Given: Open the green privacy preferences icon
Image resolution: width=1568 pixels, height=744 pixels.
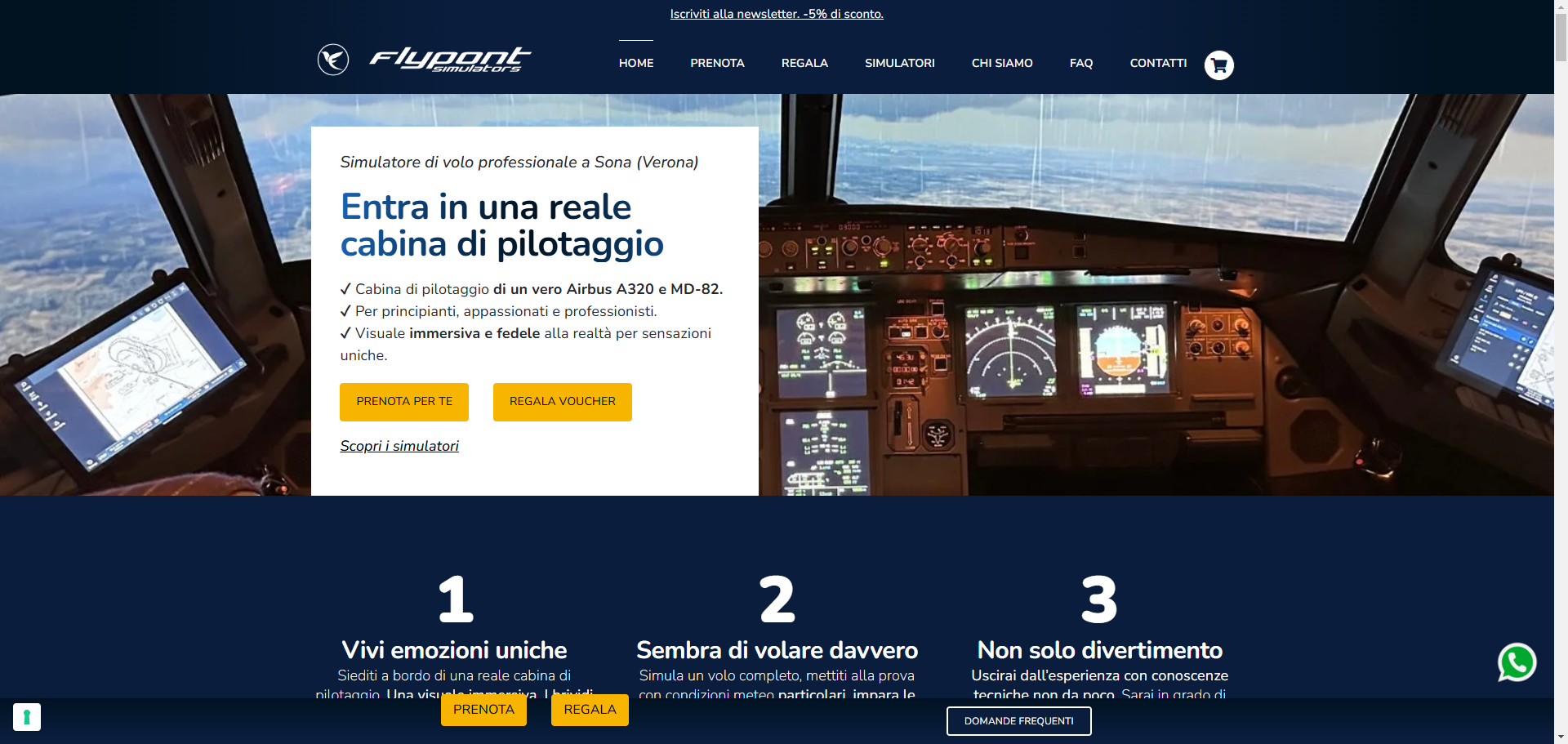Looking at the screenshot, I should pyautogui.click(x=27, y=717).
